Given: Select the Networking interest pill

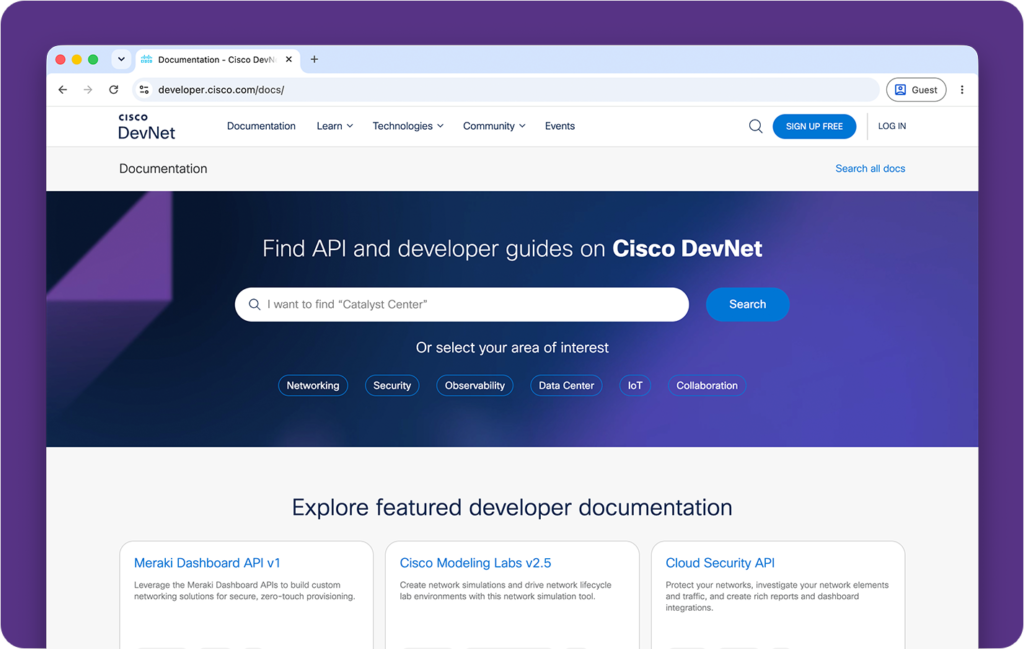Looking at the screenshot, I should (313, 385).
